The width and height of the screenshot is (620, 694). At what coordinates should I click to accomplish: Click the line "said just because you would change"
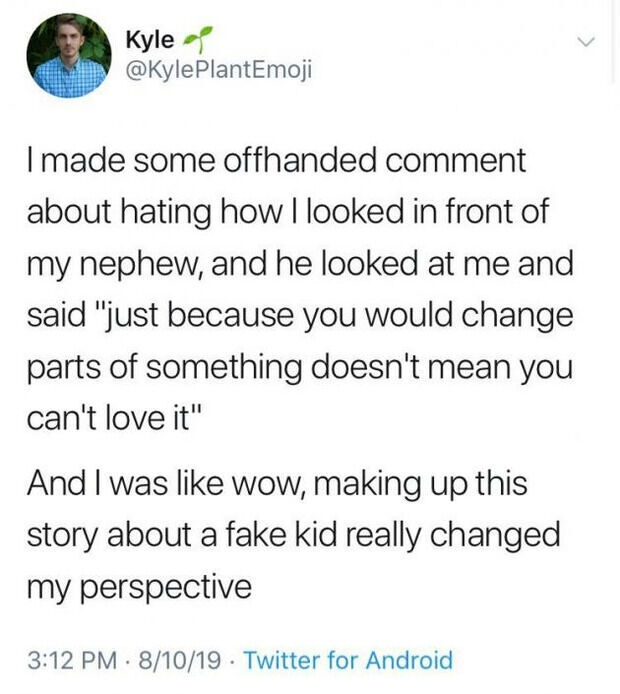pyautogui.click(x=300, y=317)
